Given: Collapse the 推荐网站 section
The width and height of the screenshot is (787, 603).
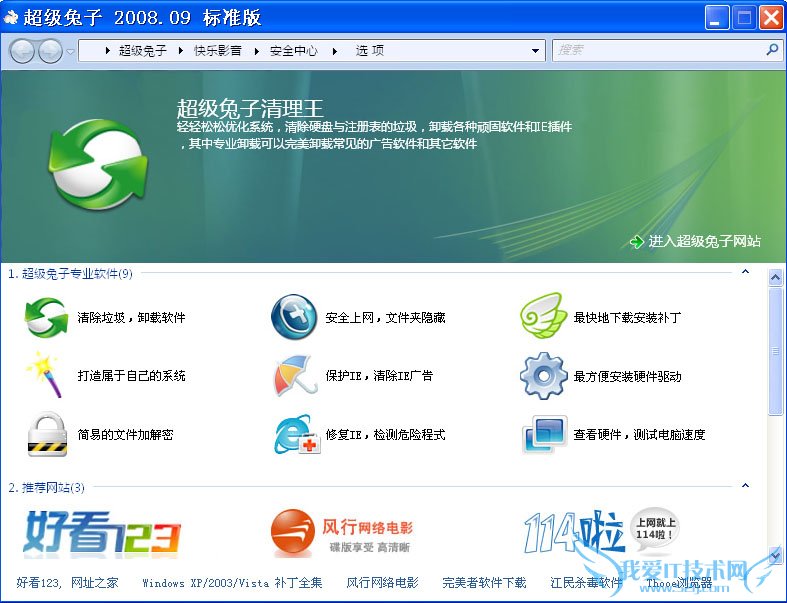Looking at the screenshot, I should click(x=745, y=486).
